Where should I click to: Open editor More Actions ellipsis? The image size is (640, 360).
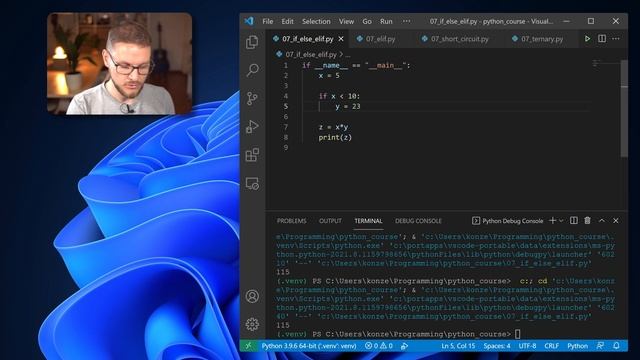(616, 39)
